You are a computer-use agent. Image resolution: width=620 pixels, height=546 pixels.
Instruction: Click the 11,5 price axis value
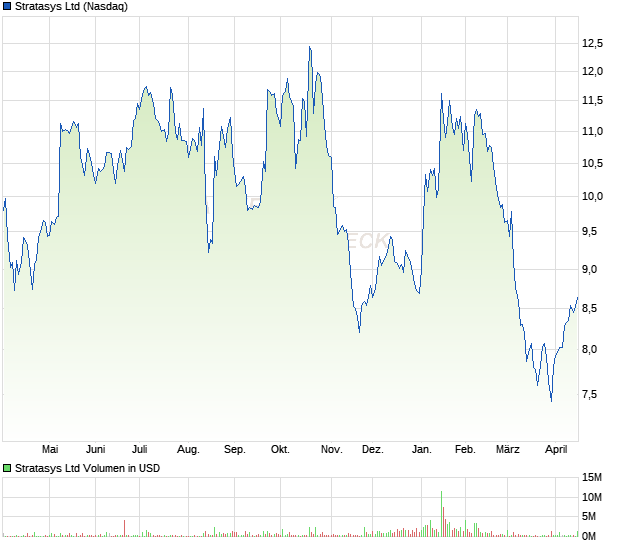click(x=592, y=100)
